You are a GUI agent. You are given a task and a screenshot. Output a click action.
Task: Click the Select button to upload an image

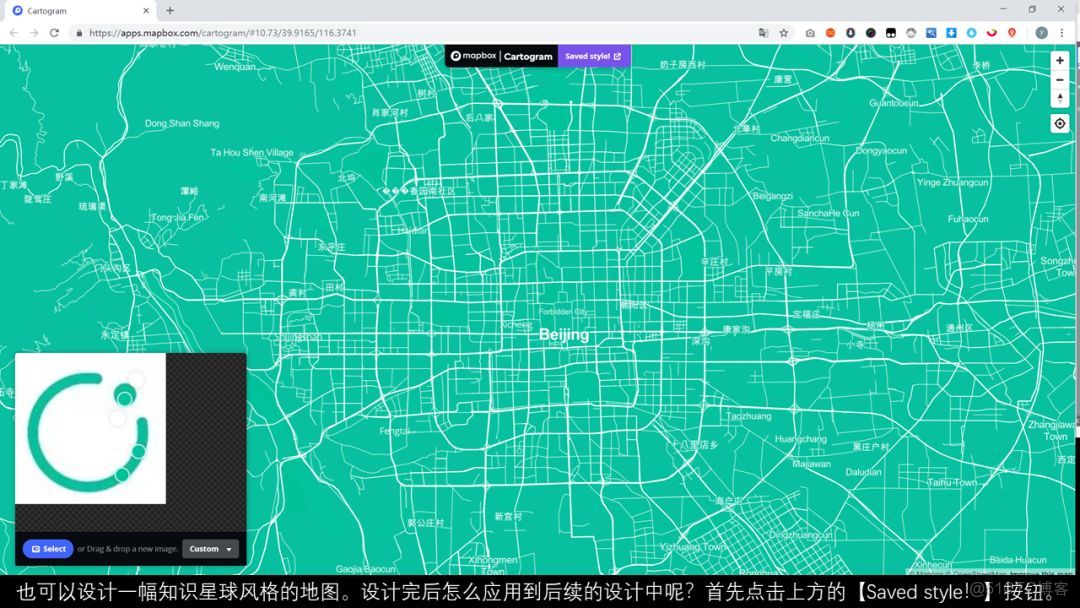point(48,548)
